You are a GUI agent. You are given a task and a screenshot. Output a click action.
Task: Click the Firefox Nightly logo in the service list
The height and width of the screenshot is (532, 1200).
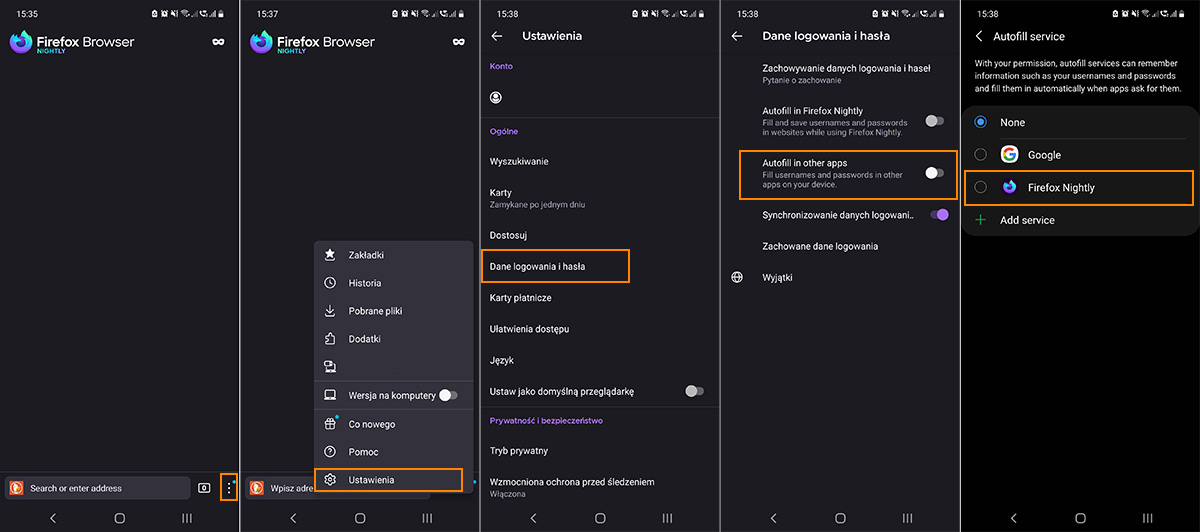pos(1009,187)
